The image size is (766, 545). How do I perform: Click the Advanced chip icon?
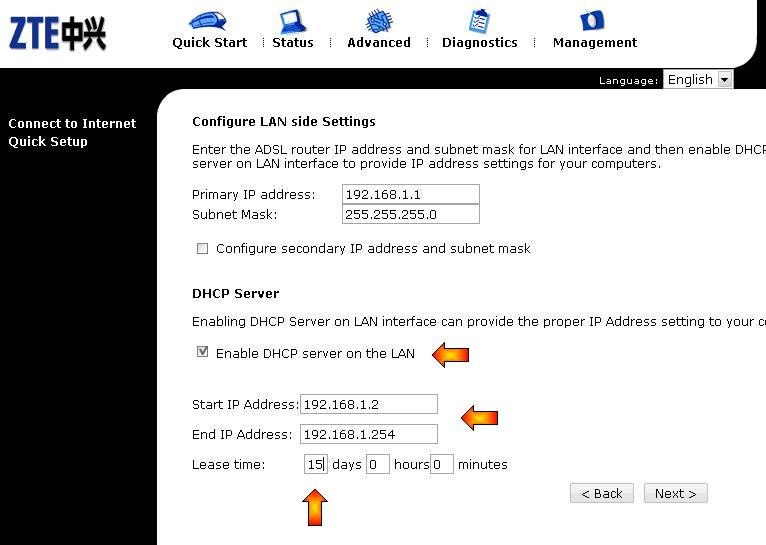point(379,21)
